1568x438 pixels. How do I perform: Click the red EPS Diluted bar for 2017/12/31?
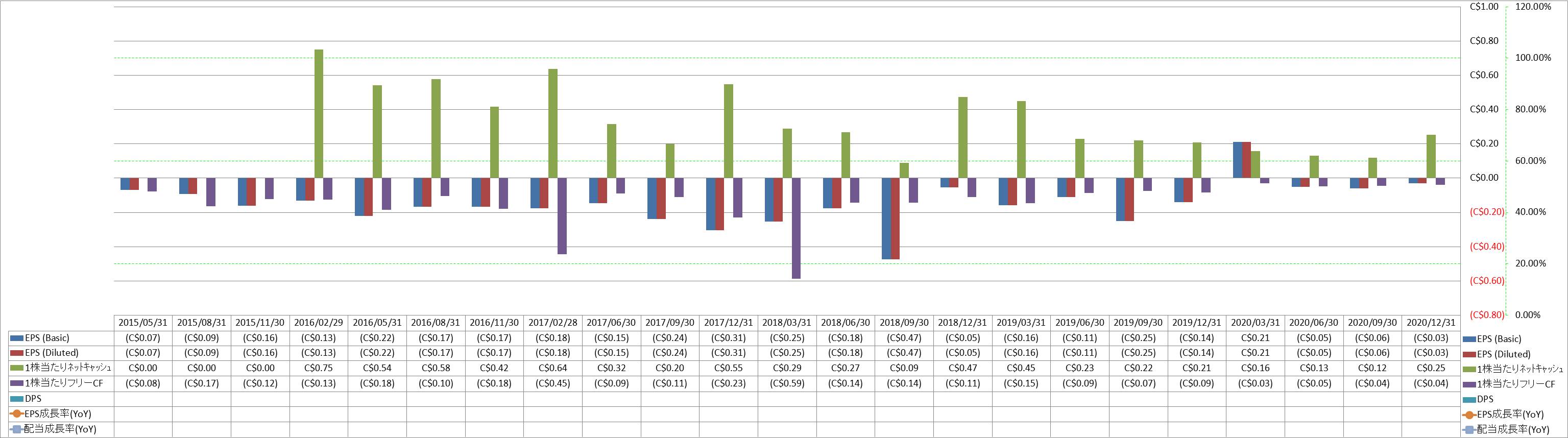pyautogui.click(x=719, y=204)
